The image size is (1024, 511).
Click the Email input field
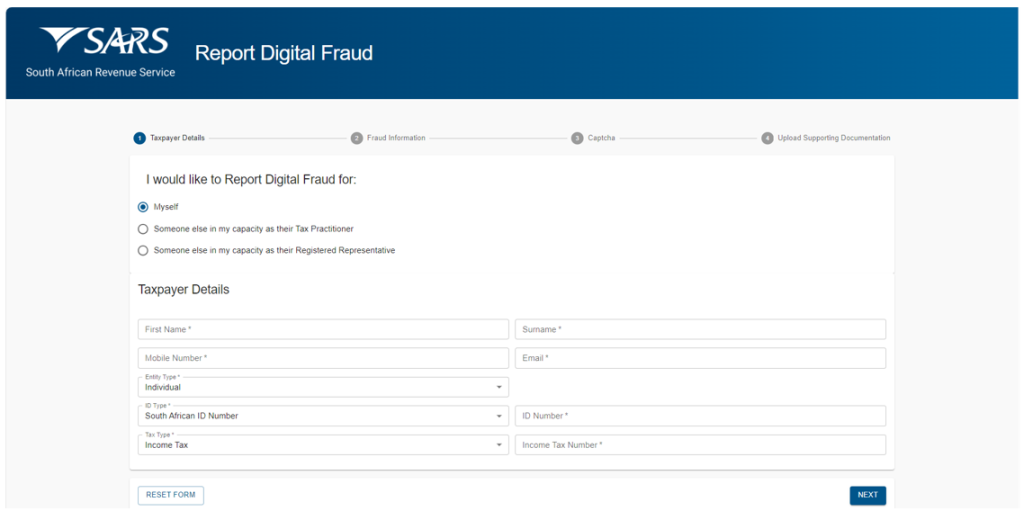coord(700,358)
